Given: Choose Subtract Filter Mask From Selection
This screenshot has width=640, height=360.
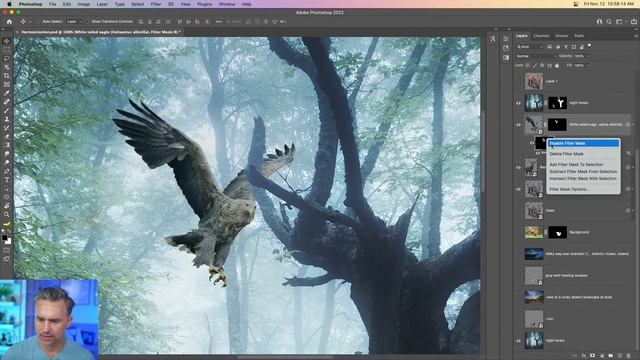Looking at the screenshot, I should click(583, 171).
